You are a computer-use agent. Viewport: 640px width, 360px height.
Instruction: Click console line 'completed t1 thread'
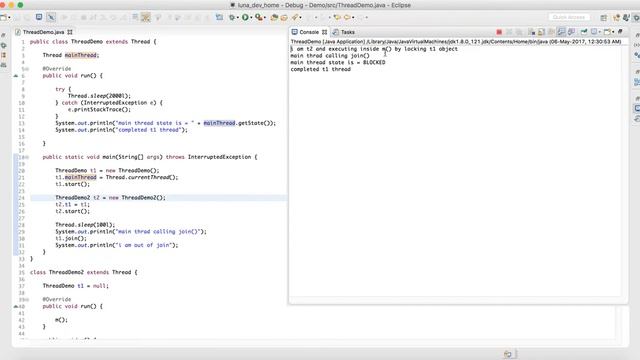point(320,69)
